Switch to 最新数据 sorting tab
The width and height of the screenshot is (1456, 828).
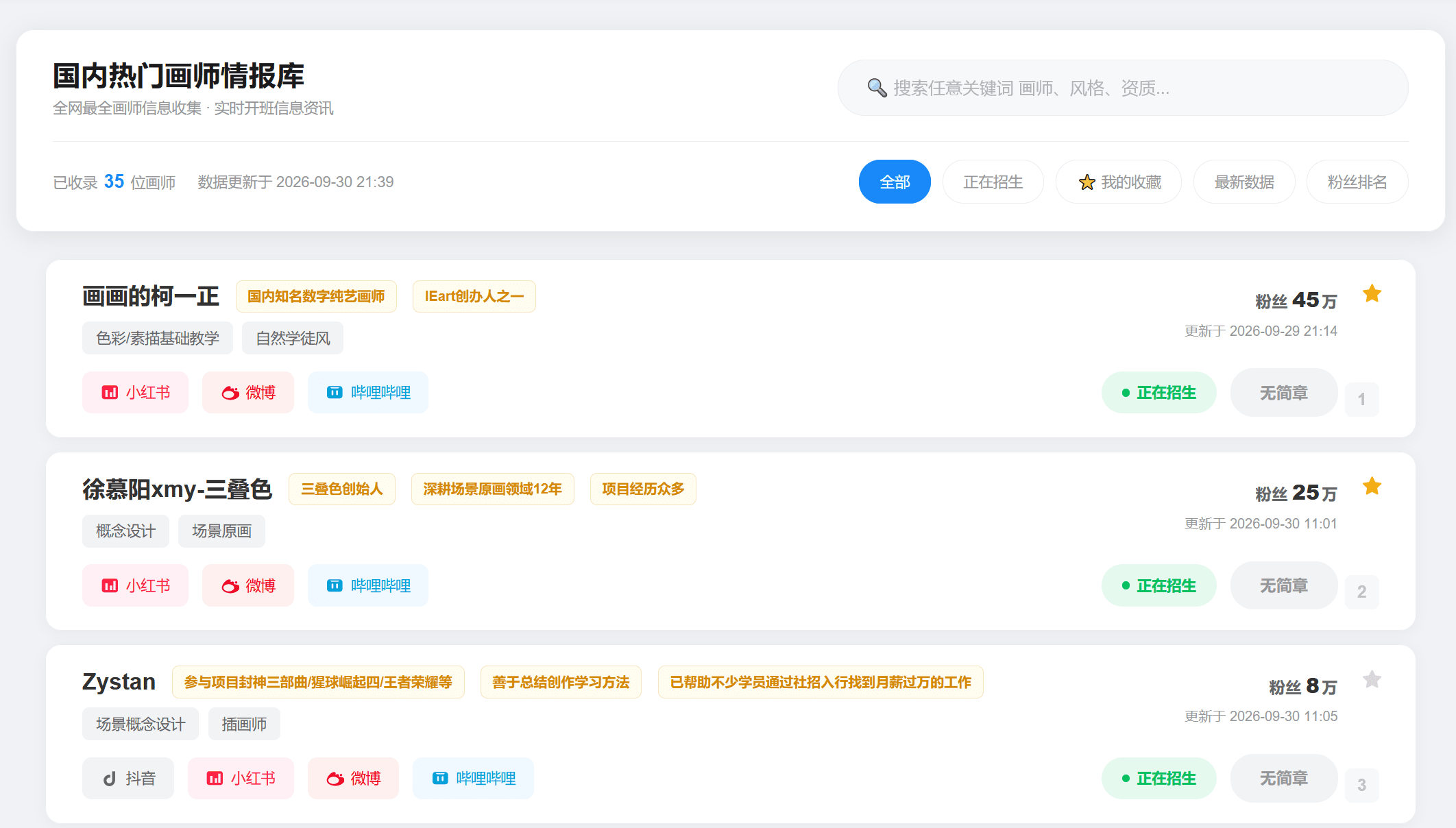tap(1244, 182)
